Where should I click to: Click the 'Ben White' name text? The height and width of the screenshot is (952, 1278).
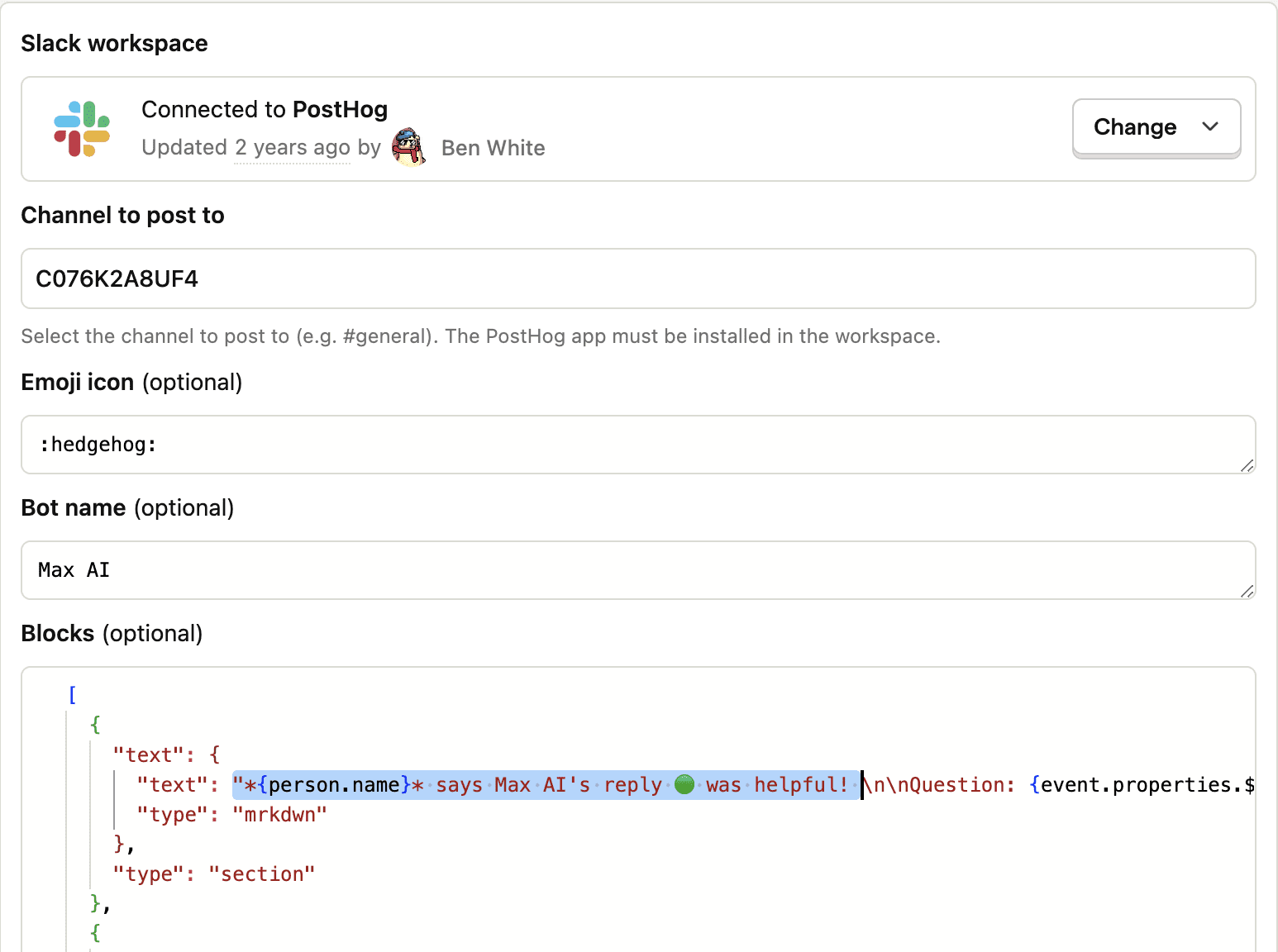click(x=494, y=148)
